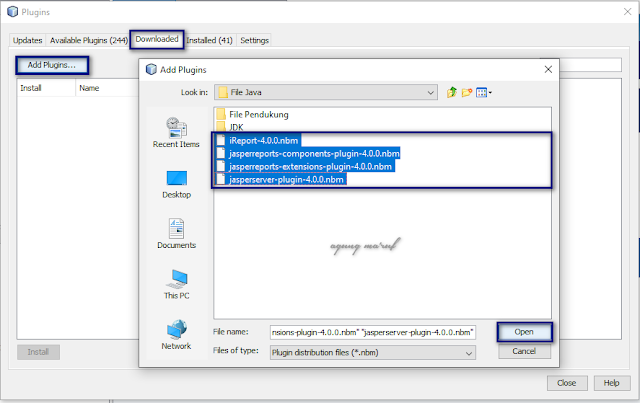Screen dimensions: 640x403
Task: Click the File Pendukung folder icon
Action: tap(221, 114)
